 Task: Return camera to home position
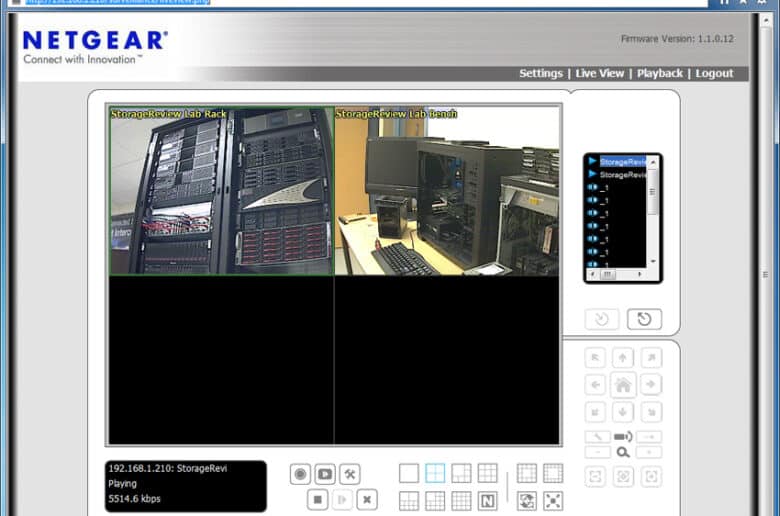coord(623,385)
